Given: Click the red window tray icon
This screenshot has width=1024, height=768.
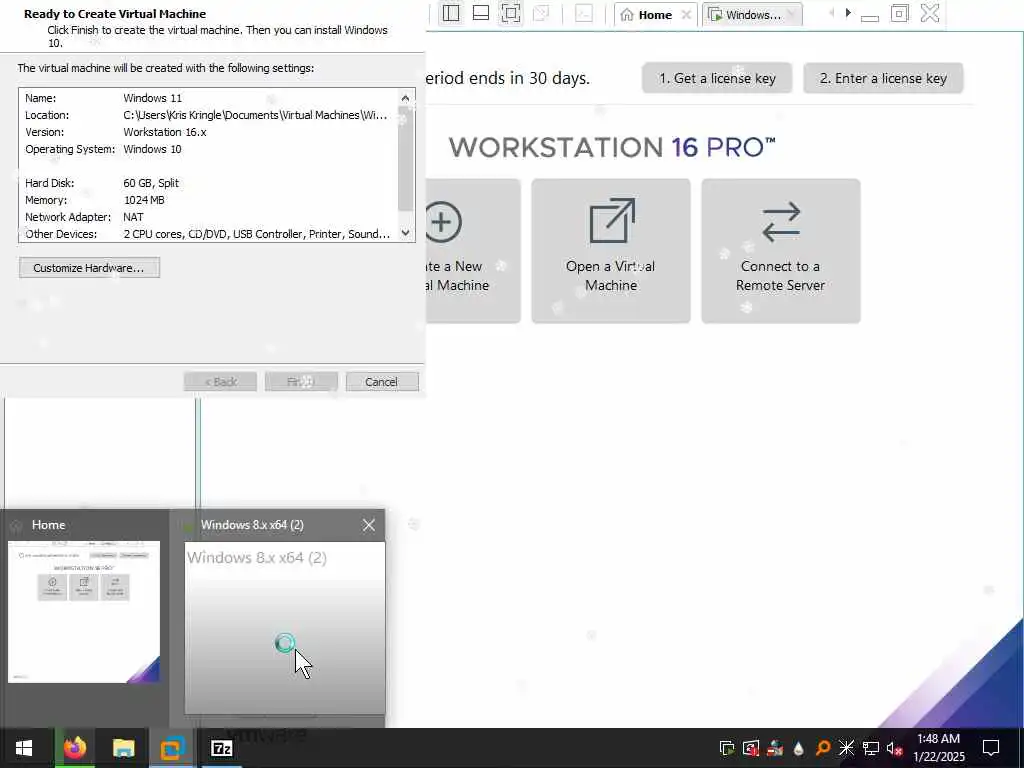Looking at the screenshot, I should click(x=751, y=748).
